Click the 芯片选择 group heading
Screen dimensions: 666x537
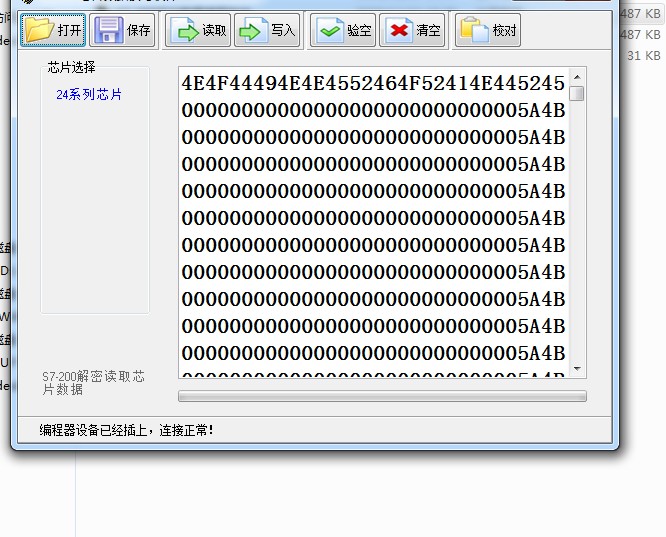click(72, 67)
